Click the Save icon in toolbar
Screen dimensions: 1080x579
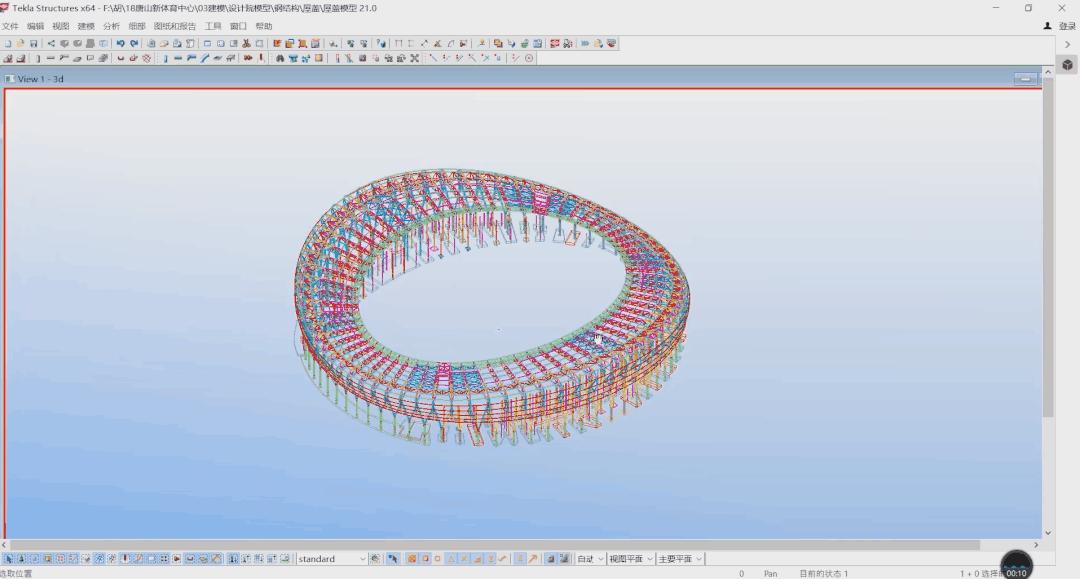33,44
